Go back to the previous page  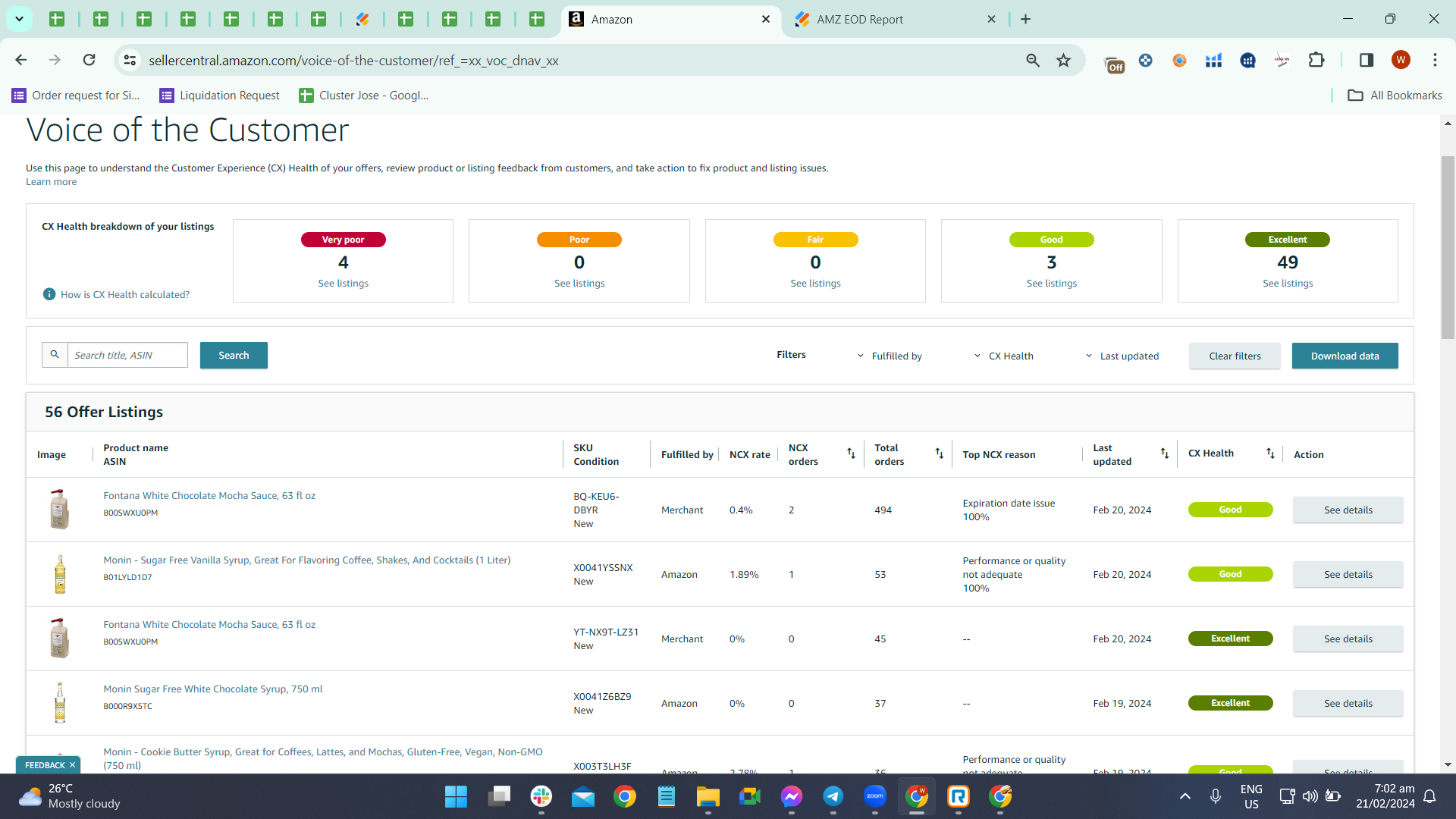[x=21, y=60]
